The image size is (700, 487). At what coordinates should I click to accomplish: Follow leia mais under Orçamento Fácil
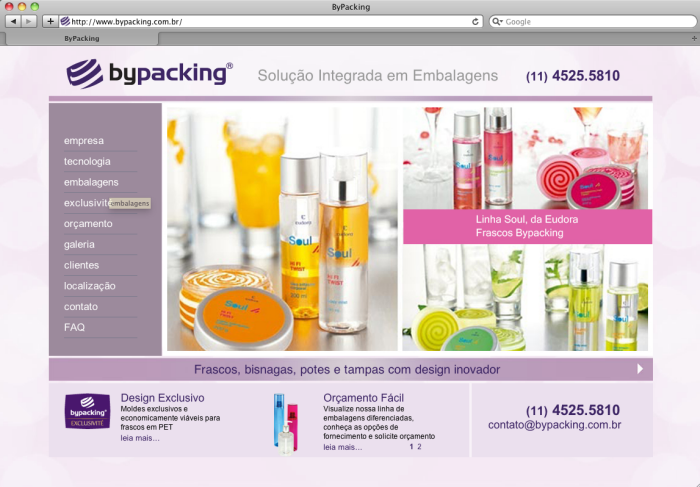[342, 447]
